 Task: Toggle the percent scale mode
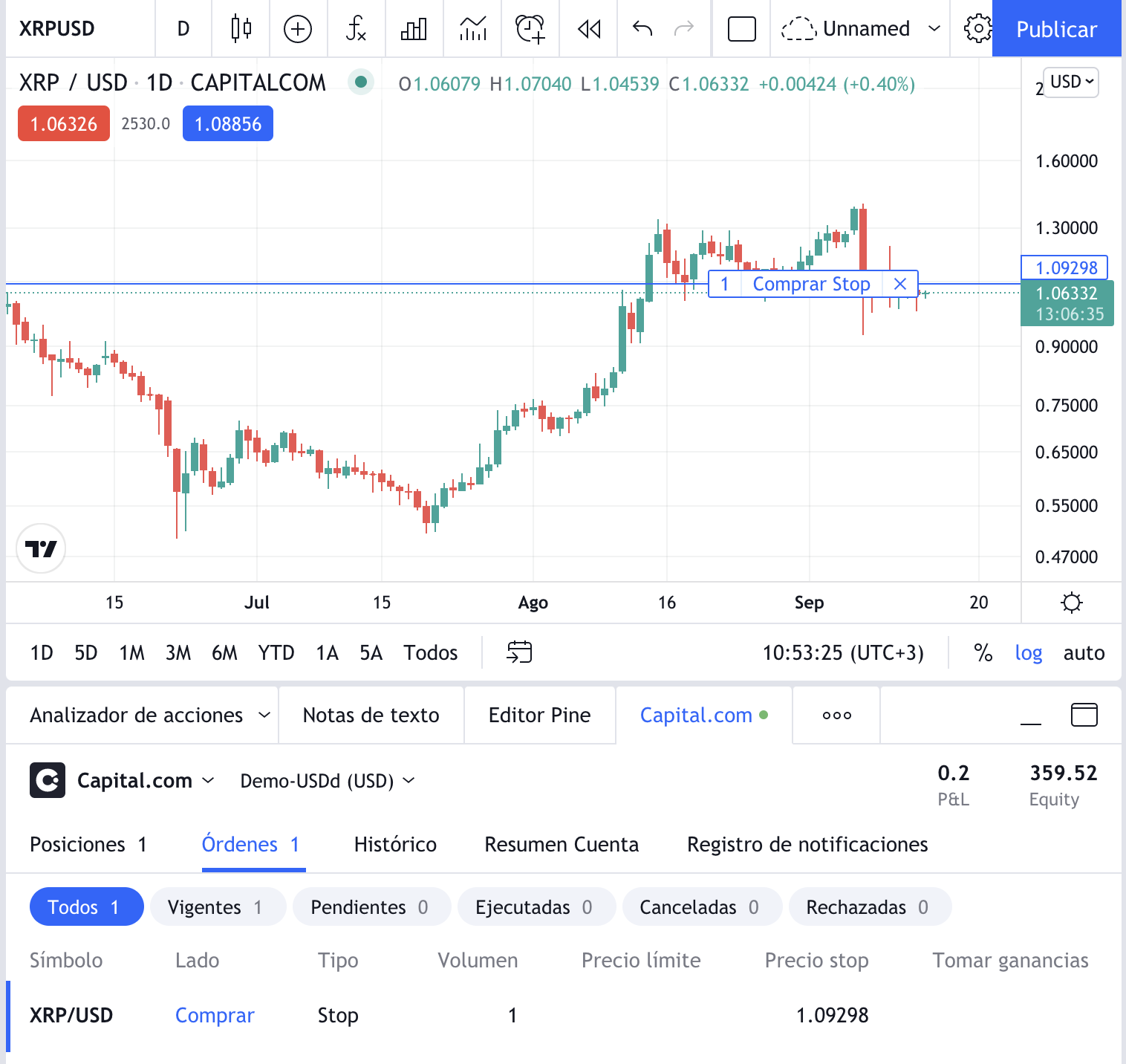[x=983, y=652]
